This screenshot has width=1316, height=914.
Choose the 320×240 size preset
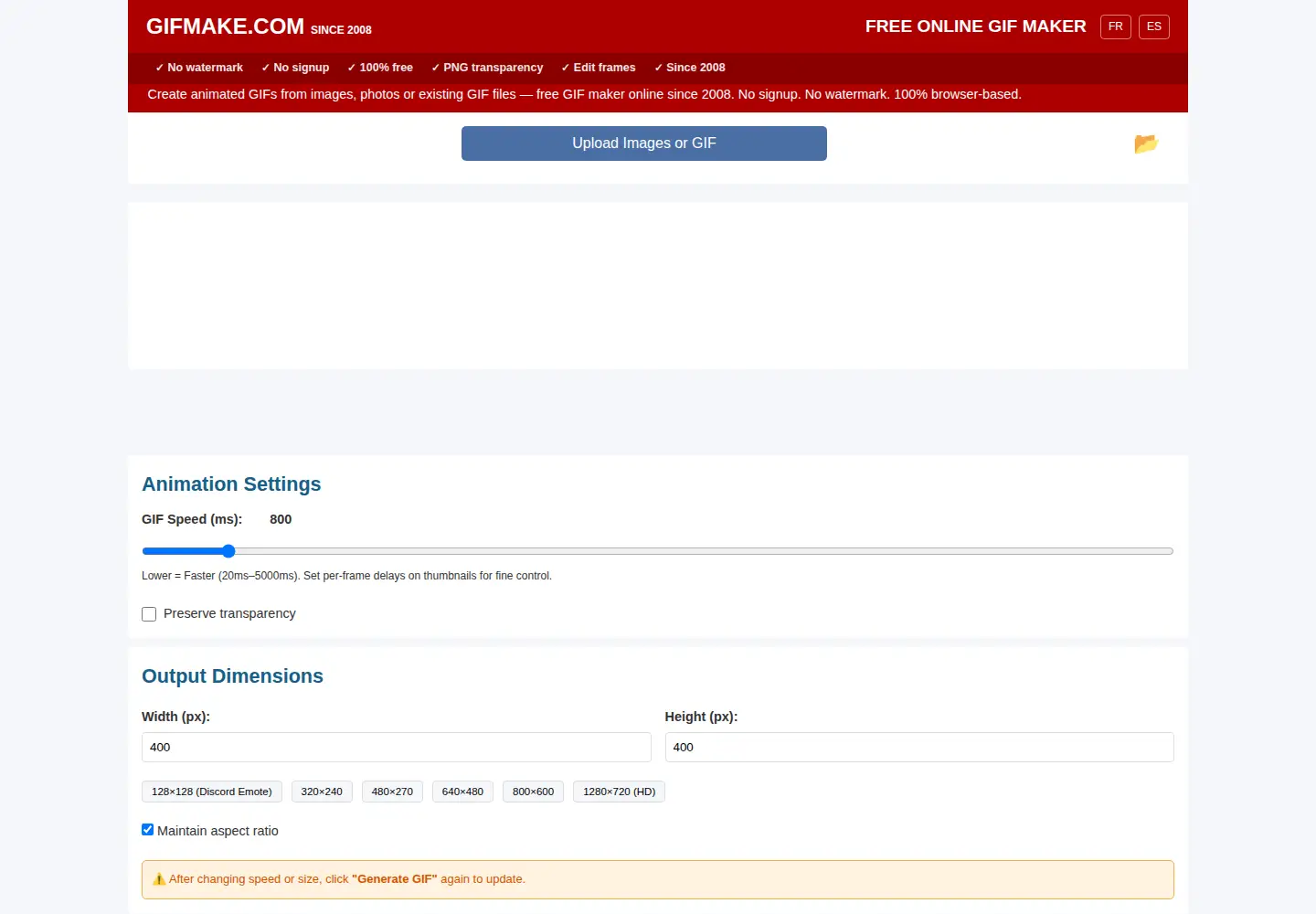pyautogui.click(x=322, y=792)
